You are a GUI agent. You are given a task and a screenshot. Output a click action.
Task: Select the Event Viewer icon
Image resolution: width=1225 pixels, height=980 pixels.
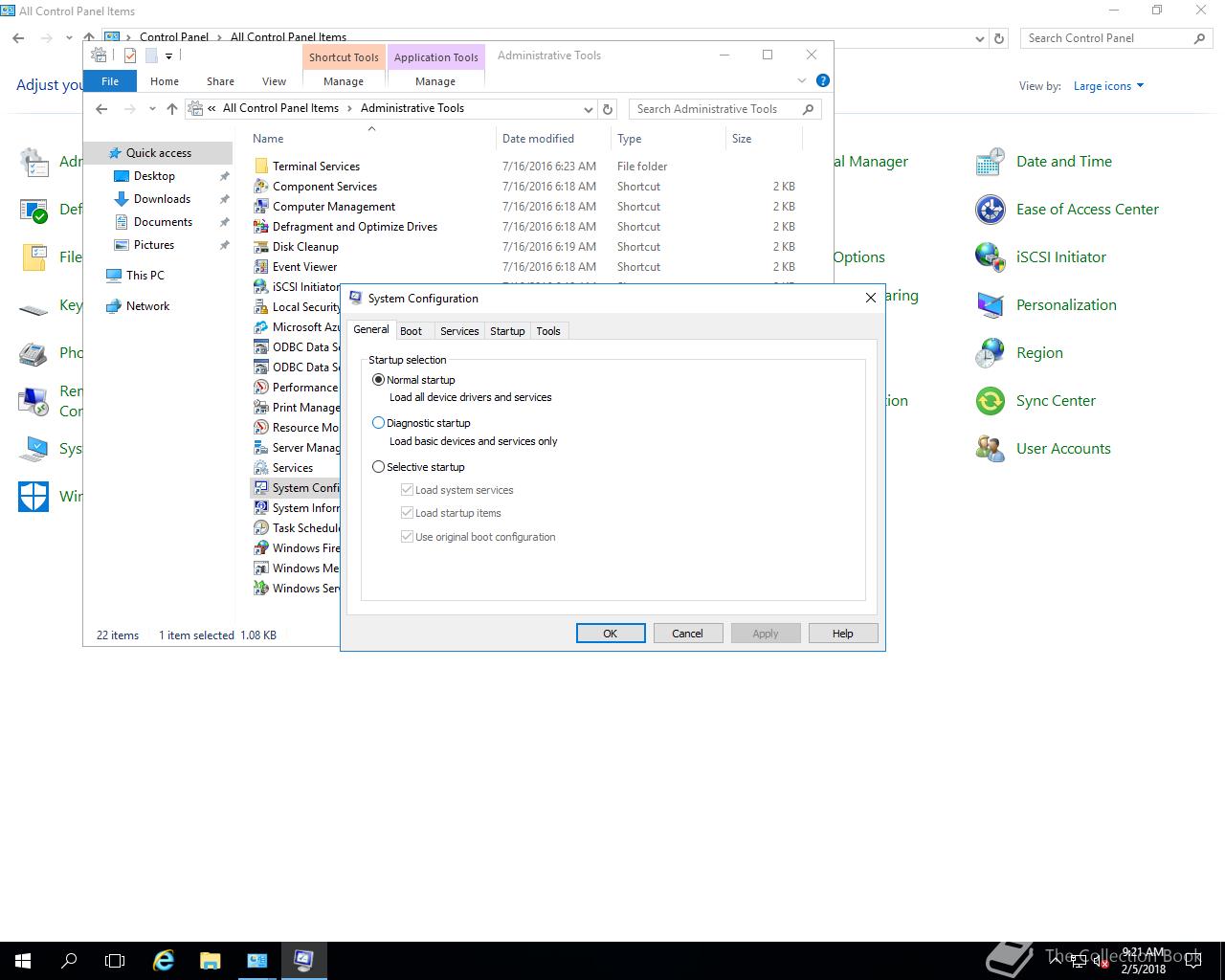tap(260, 267)
